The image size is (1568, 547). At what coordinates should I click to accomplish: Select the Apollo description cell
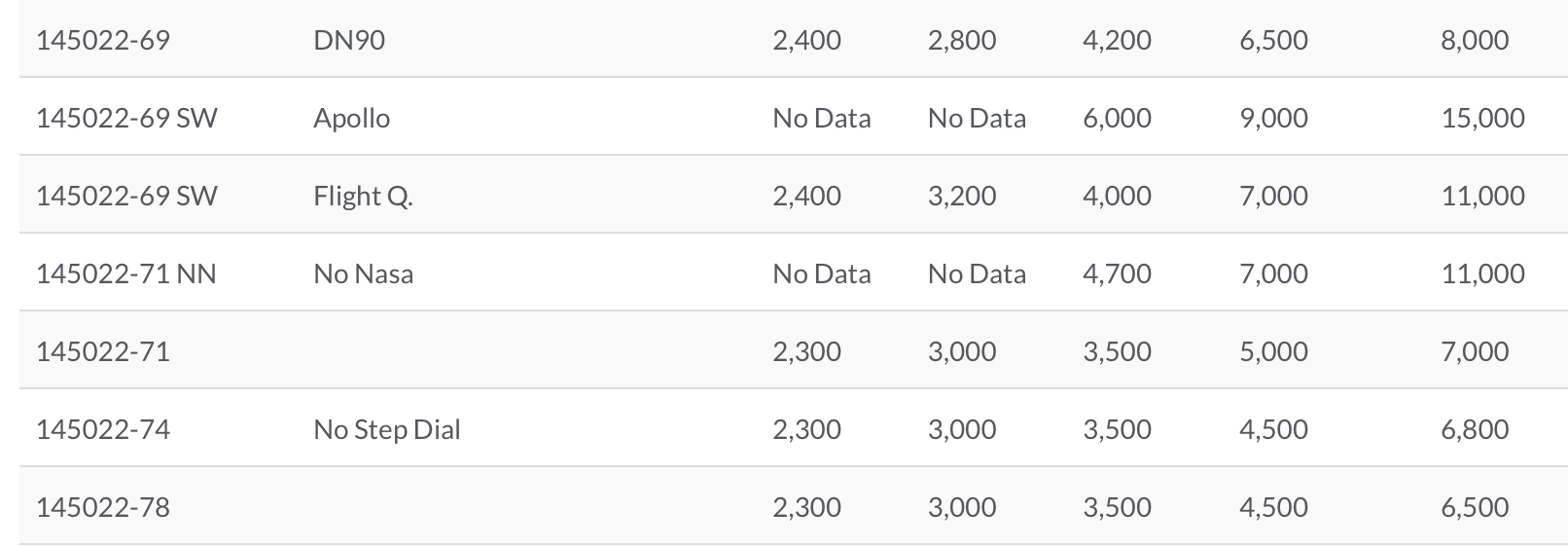coord(351,118)
